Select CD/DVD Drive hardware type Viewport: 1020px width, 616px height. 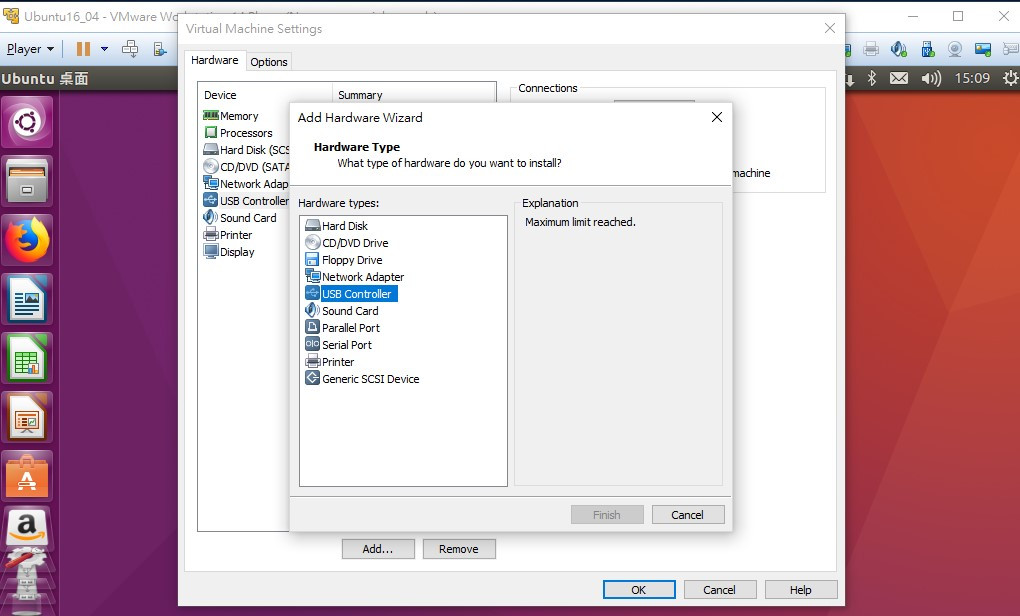[x=347, y=243]
